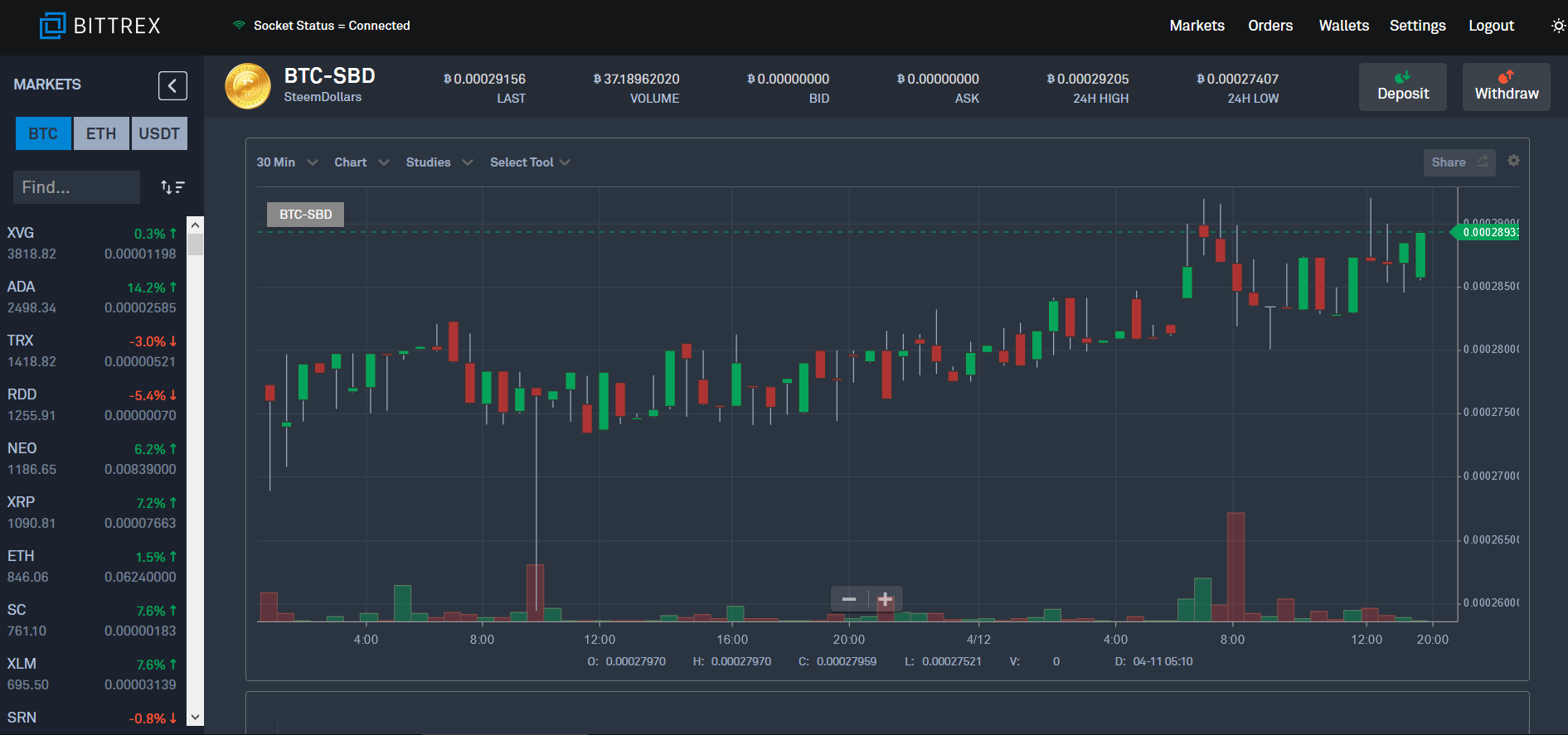Select the ADA market row
This screenshot has width=1568, height=735.
tap(92, 297)
